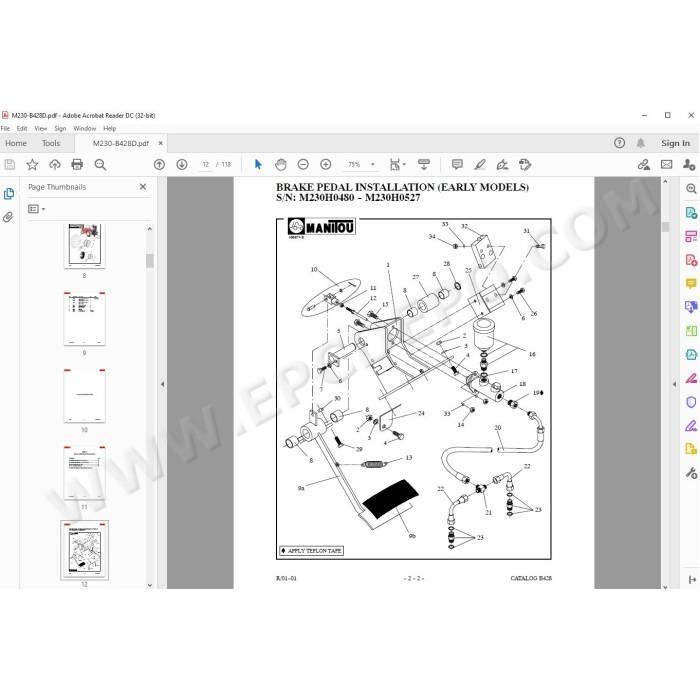Add bookmark with the star icon
Image resolution: width=700 pixels, height=700 pixels.
click(32, 165)
